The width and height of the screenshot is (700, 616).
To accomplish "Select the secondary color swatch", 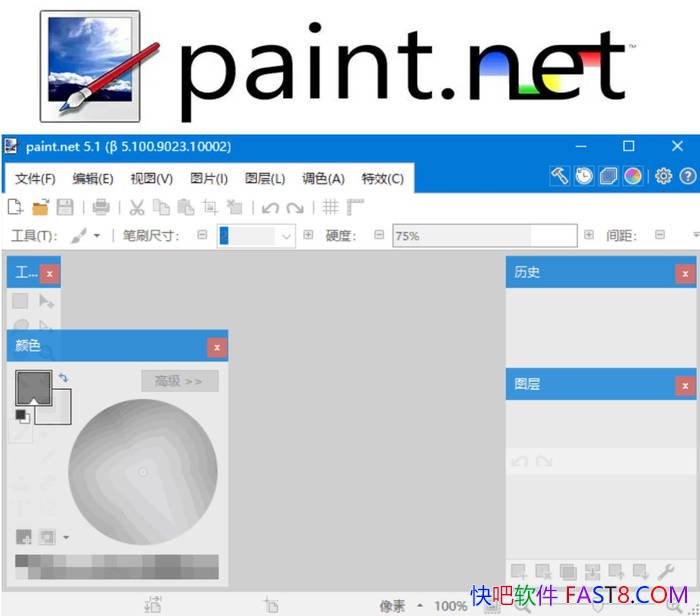I will click(x=61, y=414).
